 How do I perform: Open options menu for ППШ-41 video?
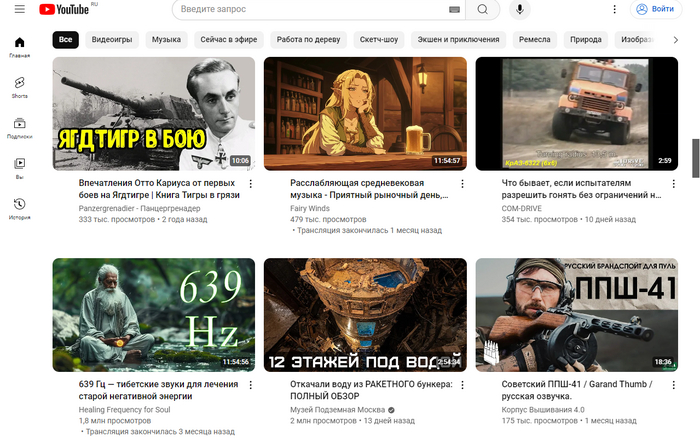[x=674, y=384]
